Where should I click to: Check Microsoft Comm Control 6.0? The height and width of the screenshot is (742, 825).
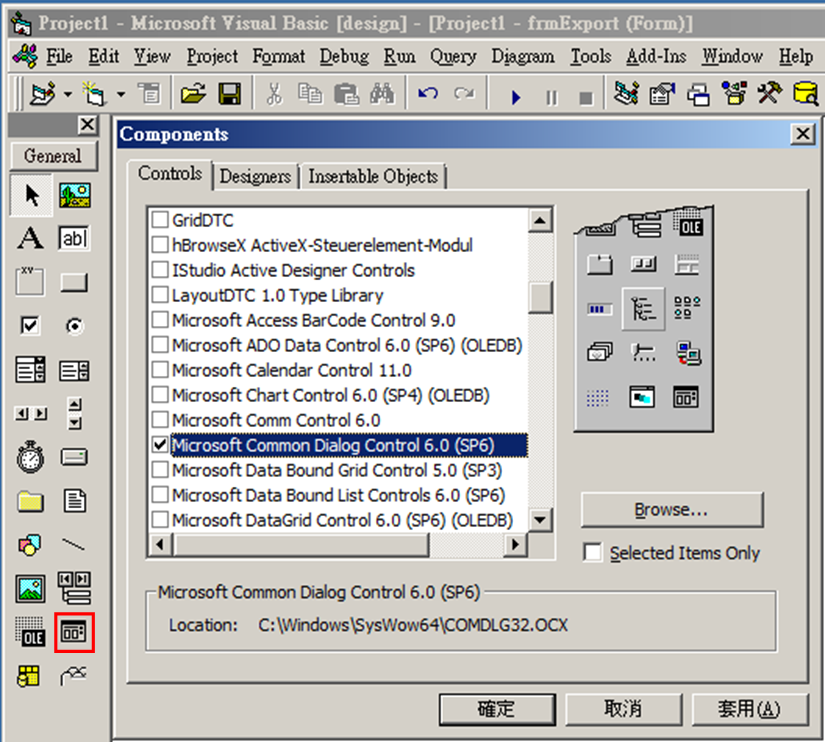(160, 420)
